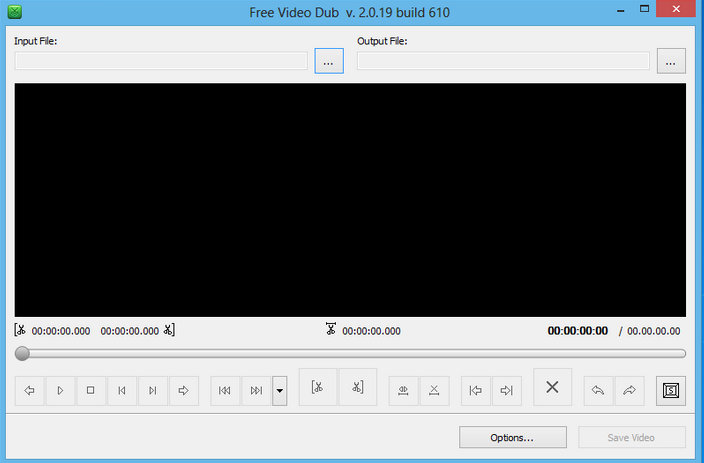Maximize the Free Video Dub window

[644, 9]
